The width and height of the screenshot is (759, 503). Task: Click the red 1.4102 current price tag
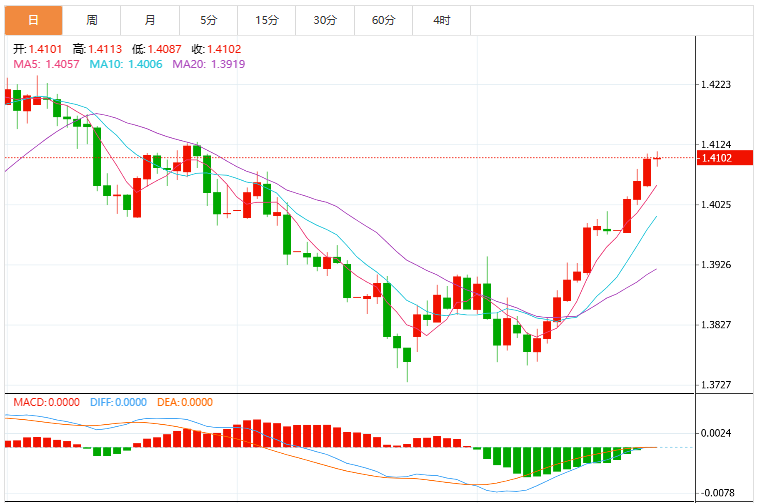[x=725, y=158]
